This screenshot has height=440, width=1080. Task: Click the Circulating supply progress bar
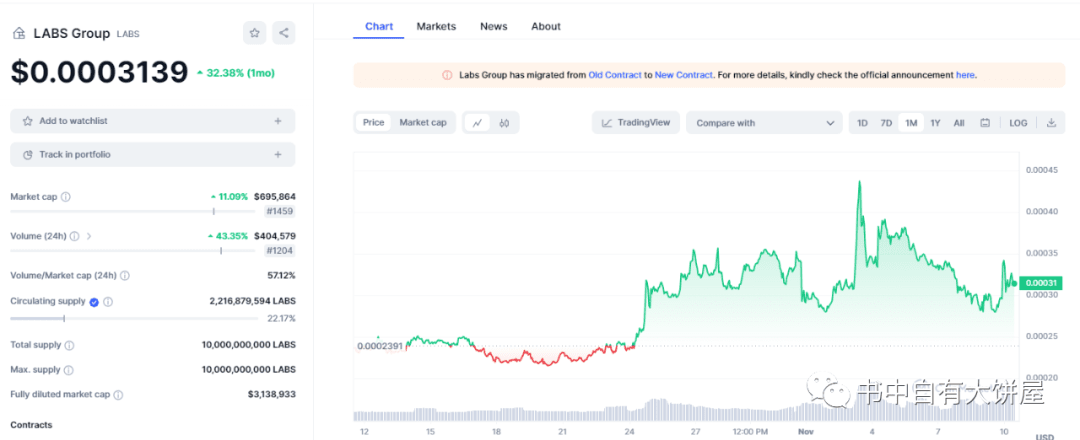point(136,318)
